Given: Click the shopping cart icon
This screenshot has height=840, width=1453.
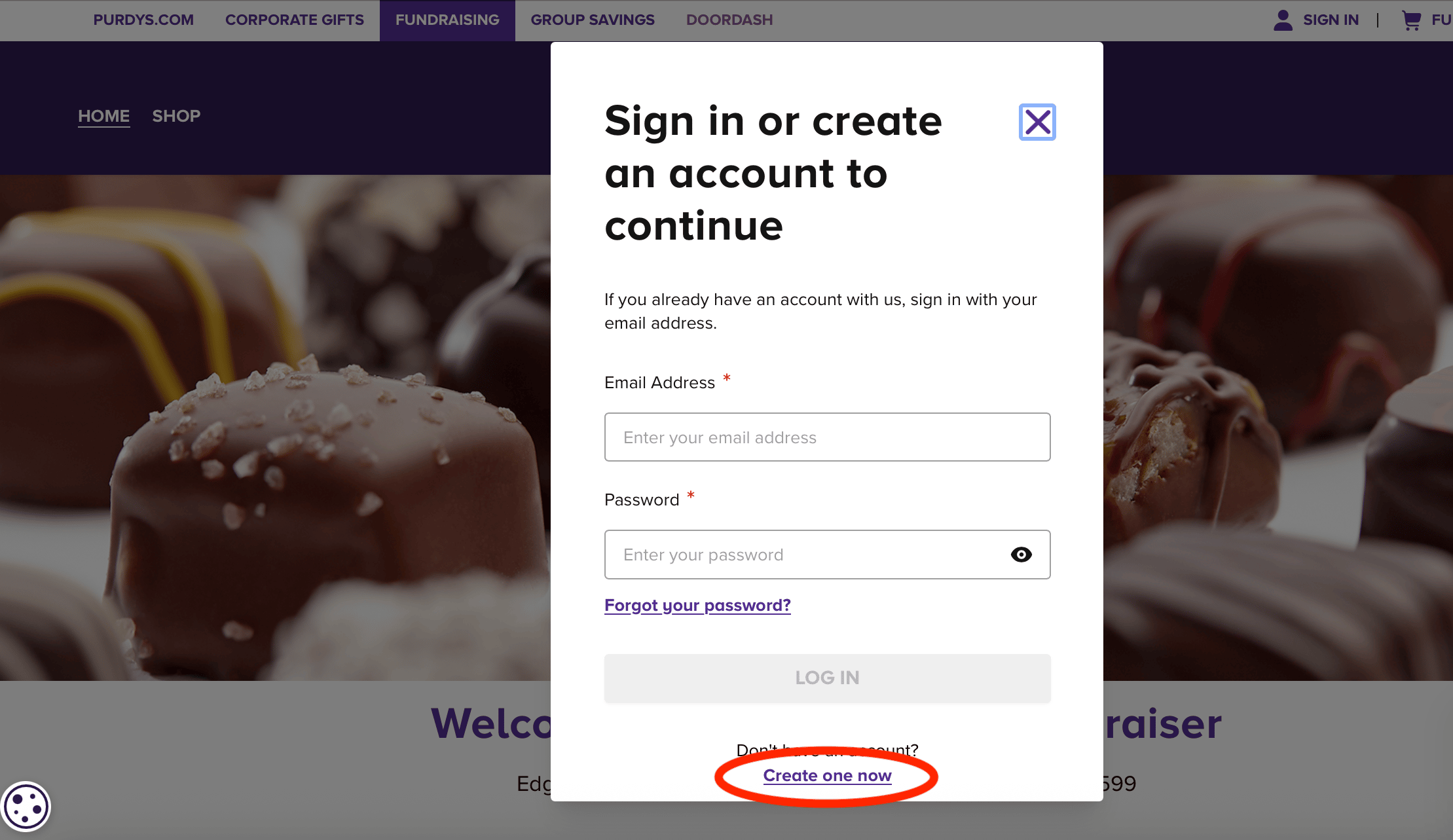Looking at the screenshot, I should tap(1411, 20).
